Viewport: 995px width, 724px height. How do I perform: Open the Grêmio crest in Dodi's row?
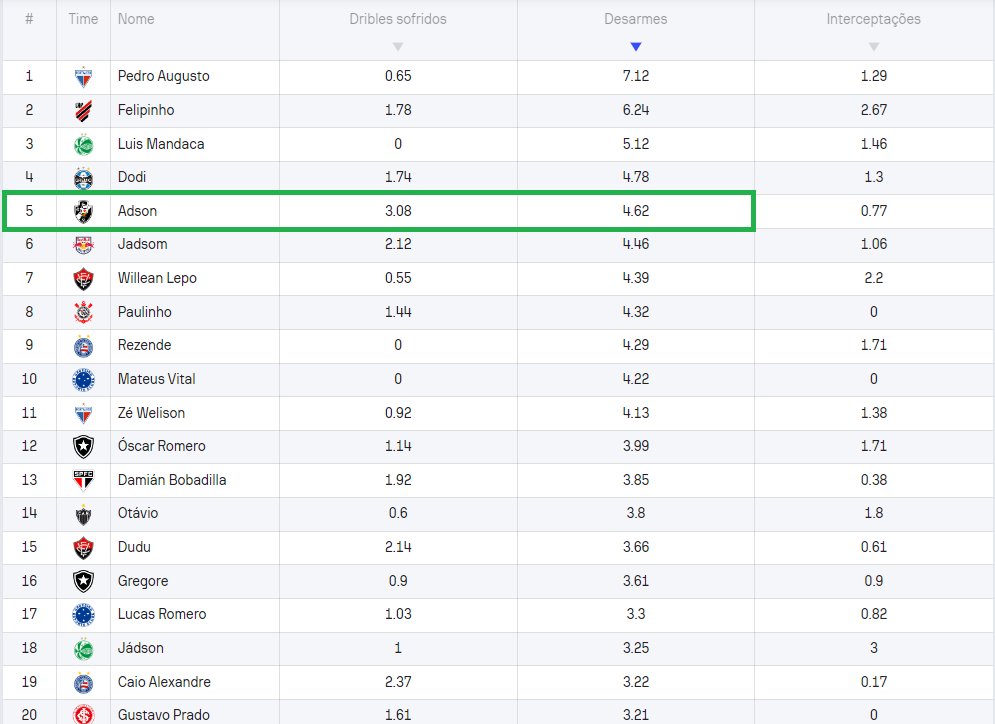(84, 178)
